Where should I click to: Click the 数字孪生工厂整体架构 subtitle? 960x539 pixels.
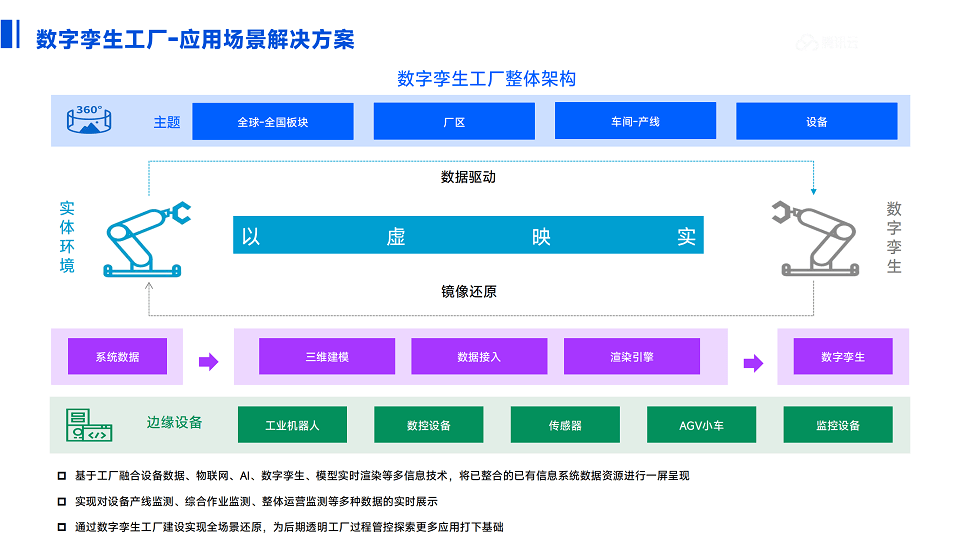(x=487, y=79)
